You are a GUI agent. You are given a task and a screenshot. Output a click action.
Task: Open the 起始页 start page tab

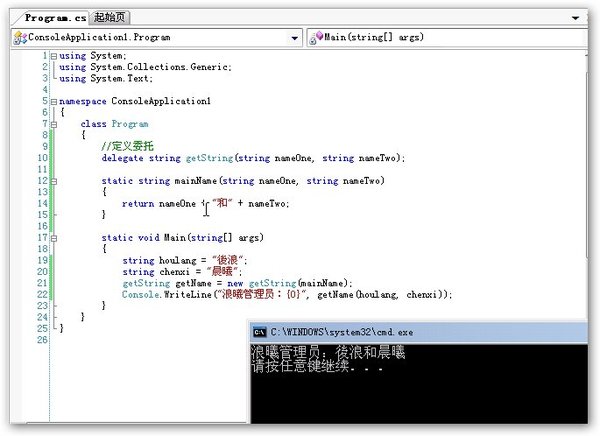(x=108, y=17)
